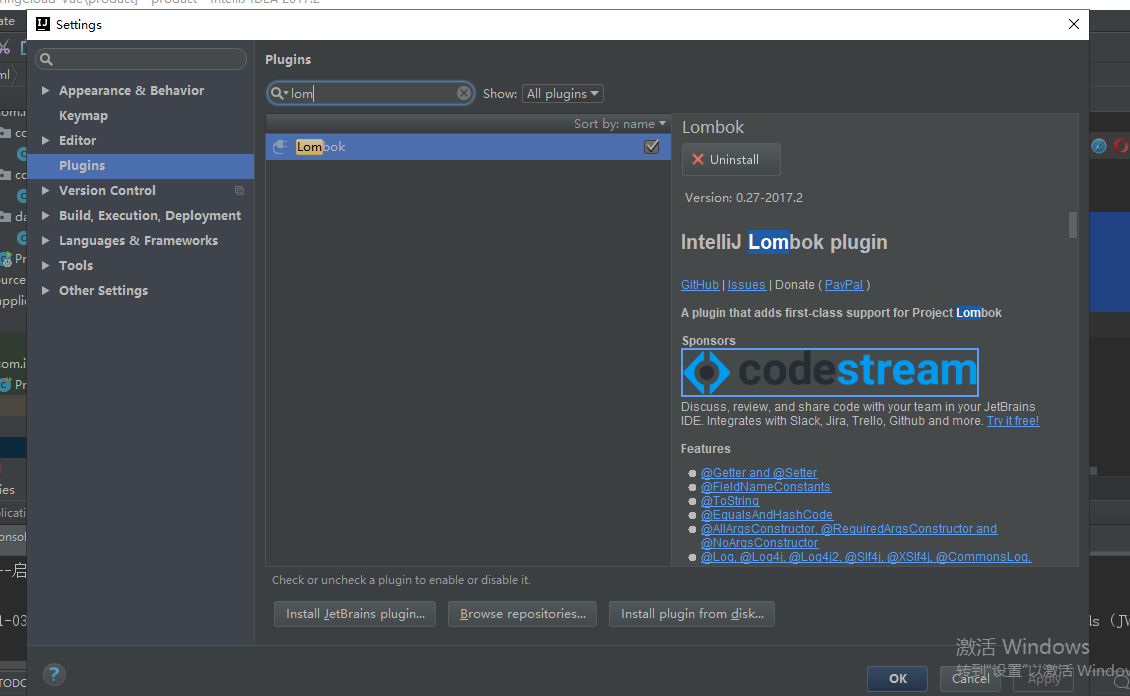
Task: Expand Build, Execution, Deployment arrow
Action: [x=45, y=215]
